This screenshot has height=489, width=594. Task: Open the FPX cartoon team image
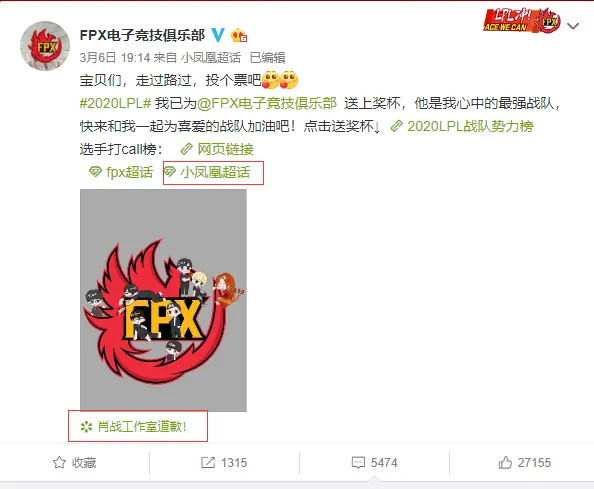(163, 300)
